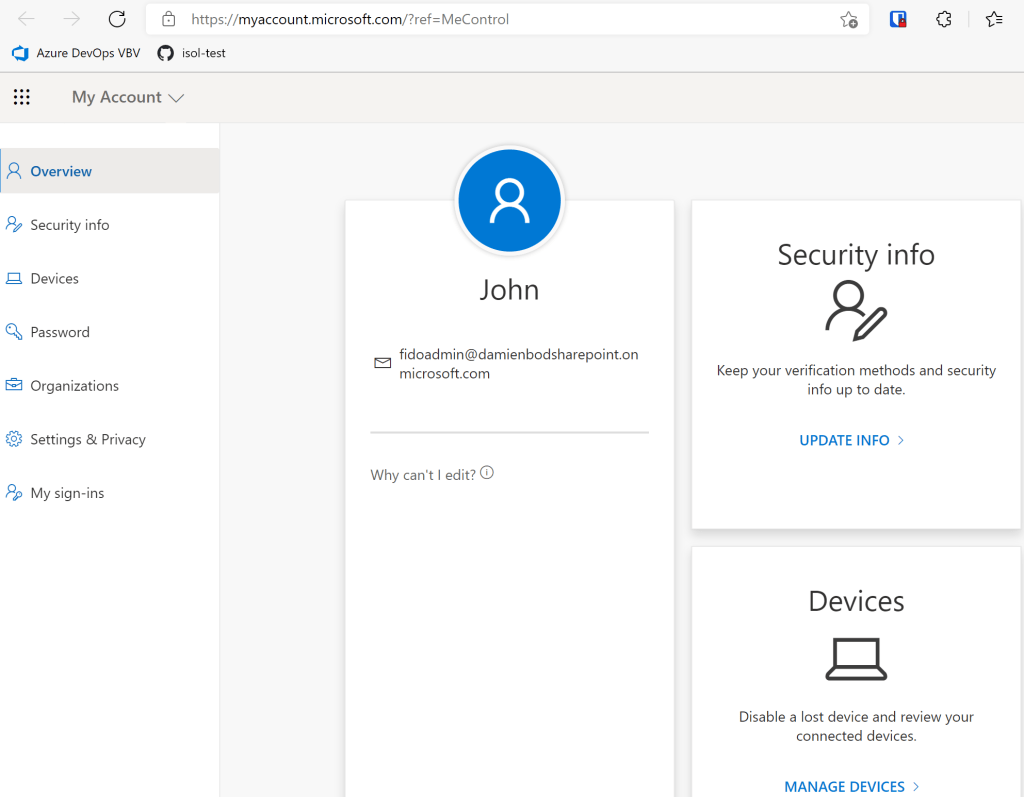Go to Devices in the sidebar
The width and height of the screenshot is (1024, 797).
pyautogui.click(x=54, y=279)
